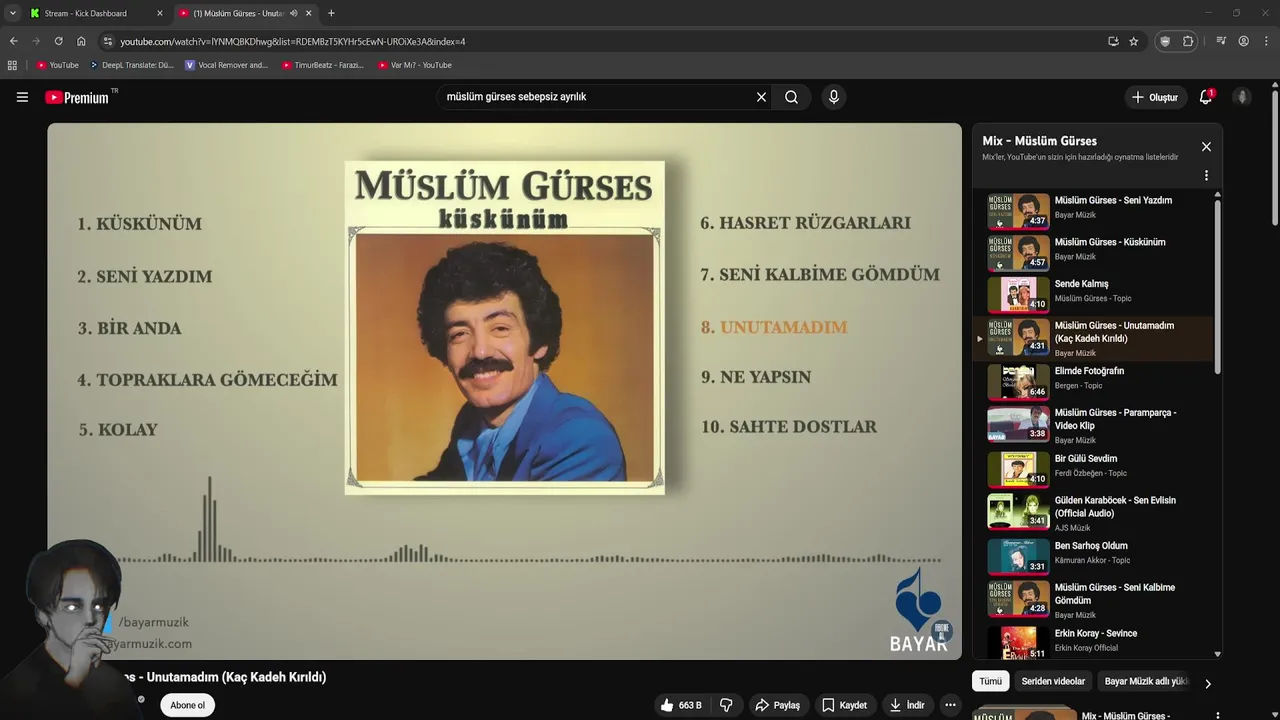
Task: Open a new browser tab
Action: (x=331, y=13)
